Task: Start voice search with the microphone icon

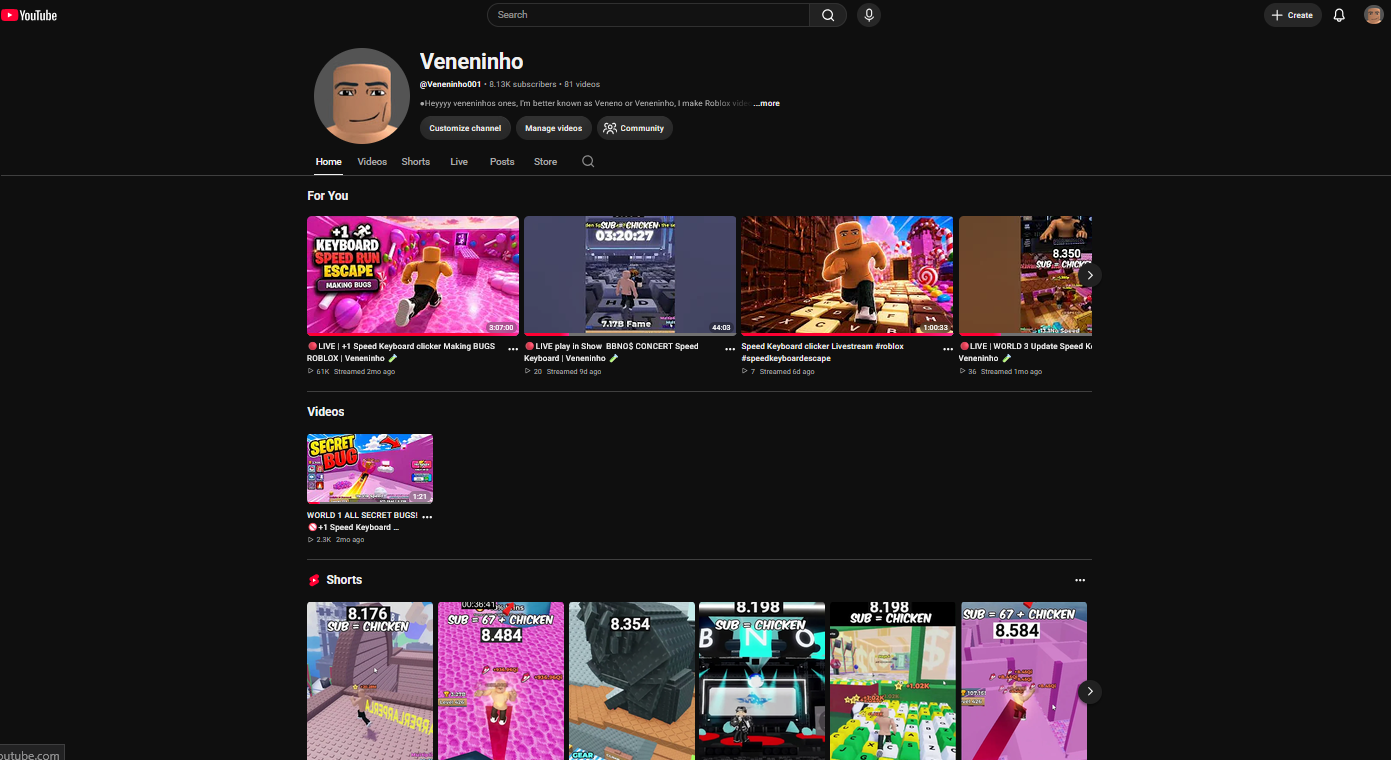Action: pyautogui.click(x=869, y=15)
